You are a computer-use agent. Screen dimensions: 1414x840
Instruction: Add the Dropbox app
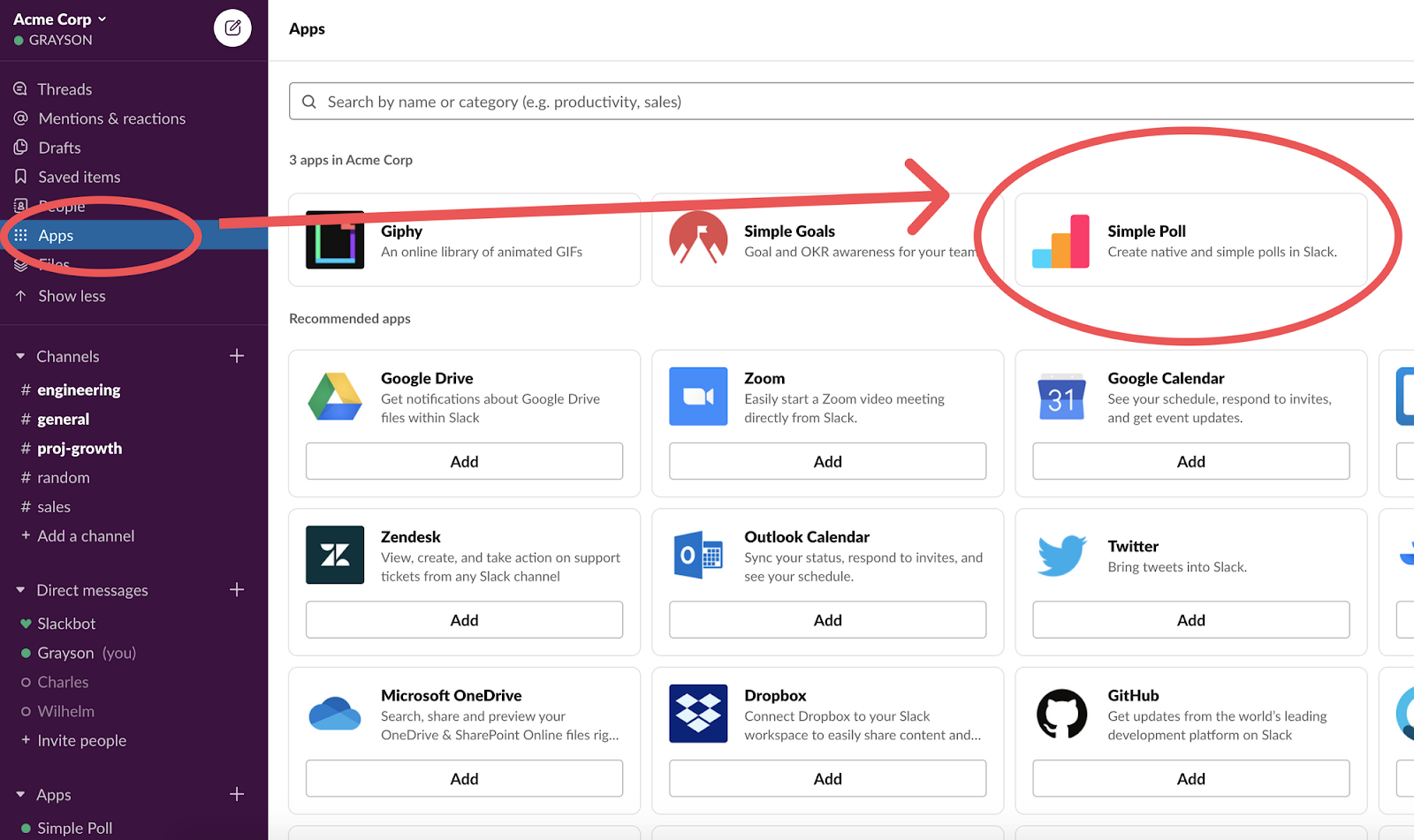pyautogui.click(x=827, y=778)
